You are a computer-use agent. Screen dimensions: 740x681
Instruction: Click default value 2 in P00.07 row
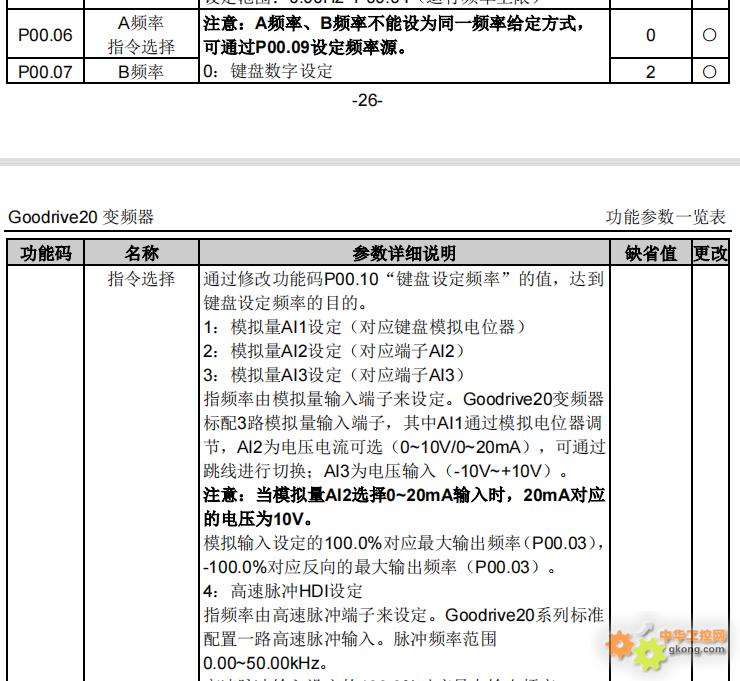tap(650, 72)
